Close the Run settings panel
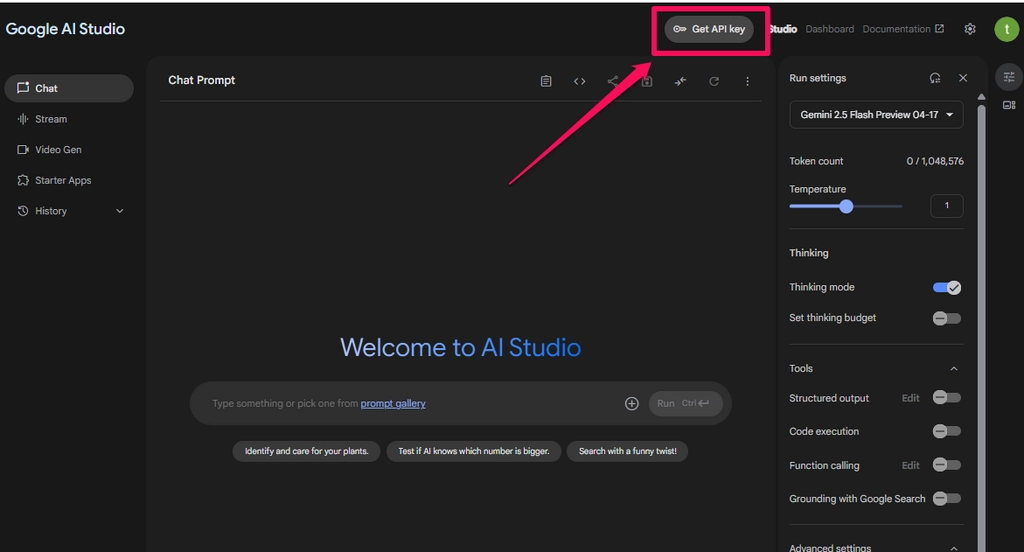This screenshot has width=1024, height=552. [963, 78]
